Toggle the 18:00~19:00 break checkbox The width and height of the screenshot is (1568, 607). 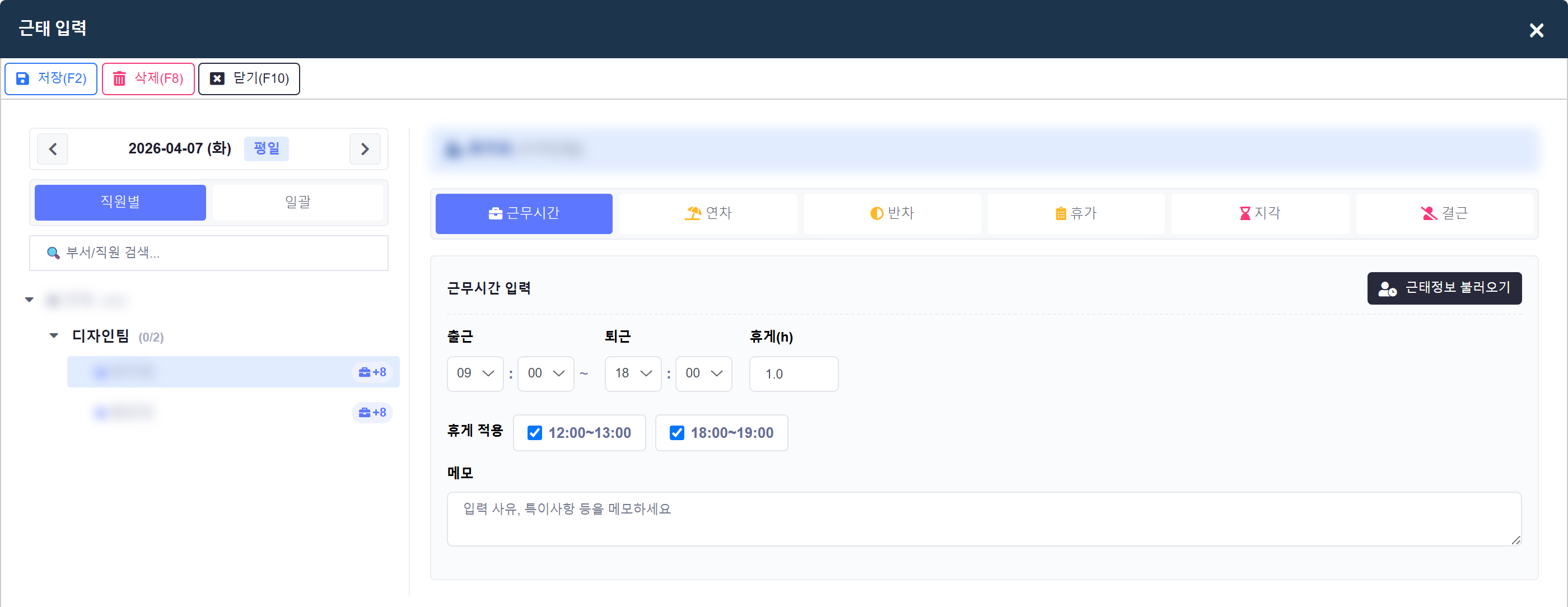[x=676, y=433]
